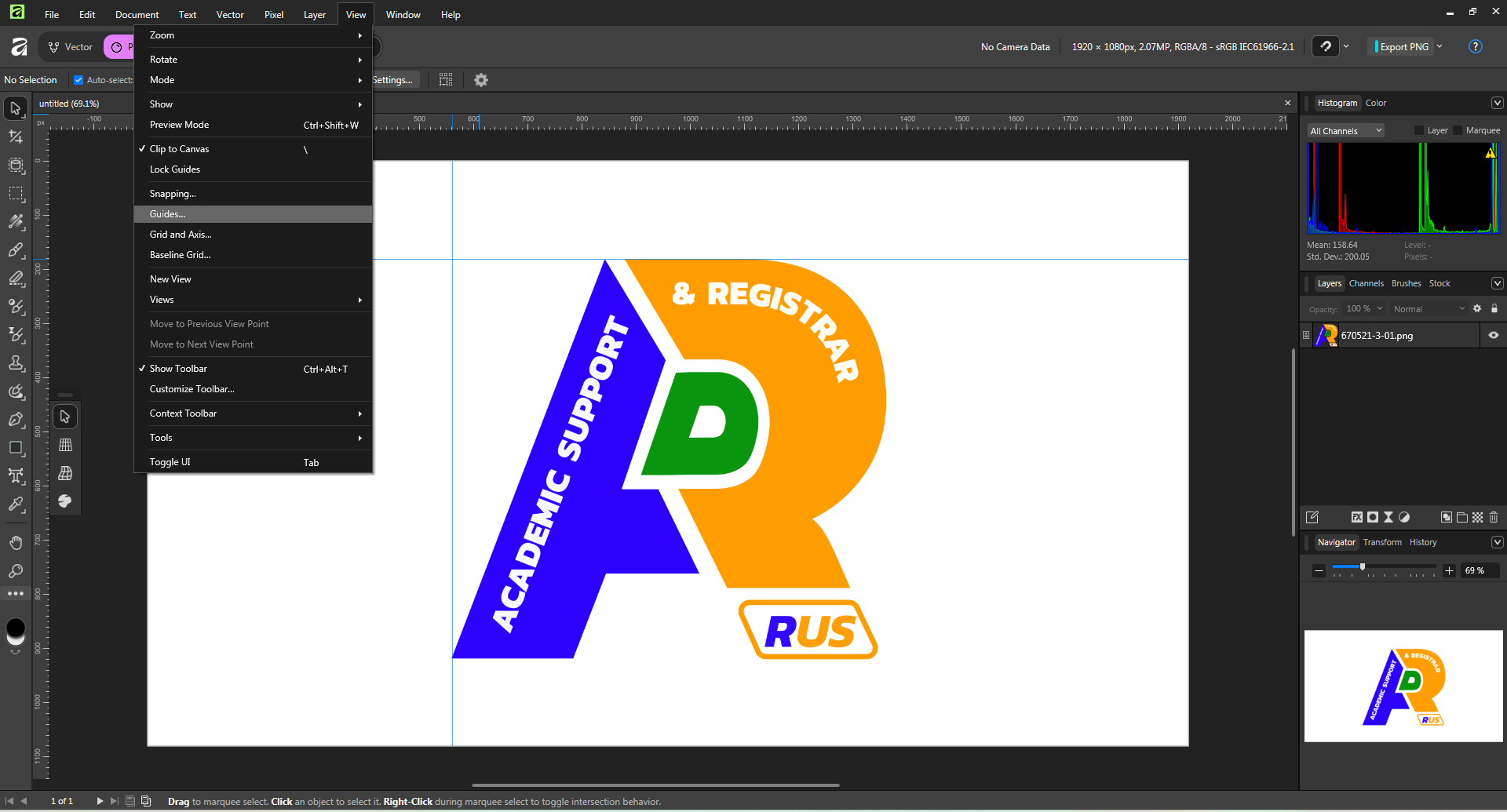Select the Color Picker eyedropper tool

point(16,504)
